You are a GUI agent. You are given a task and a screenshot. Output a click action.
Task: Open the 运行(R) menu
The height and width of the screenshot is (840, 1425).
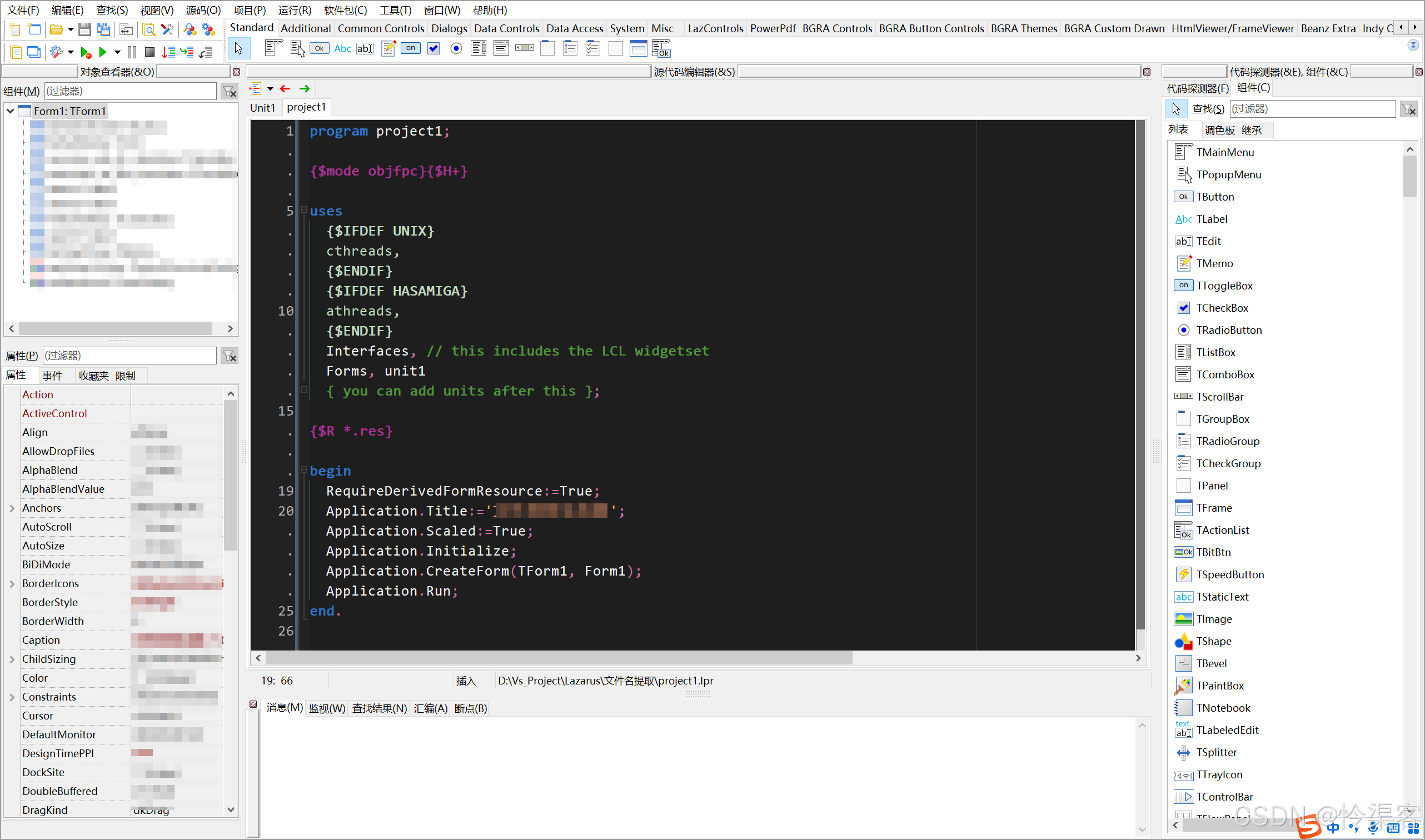point(295,10)
